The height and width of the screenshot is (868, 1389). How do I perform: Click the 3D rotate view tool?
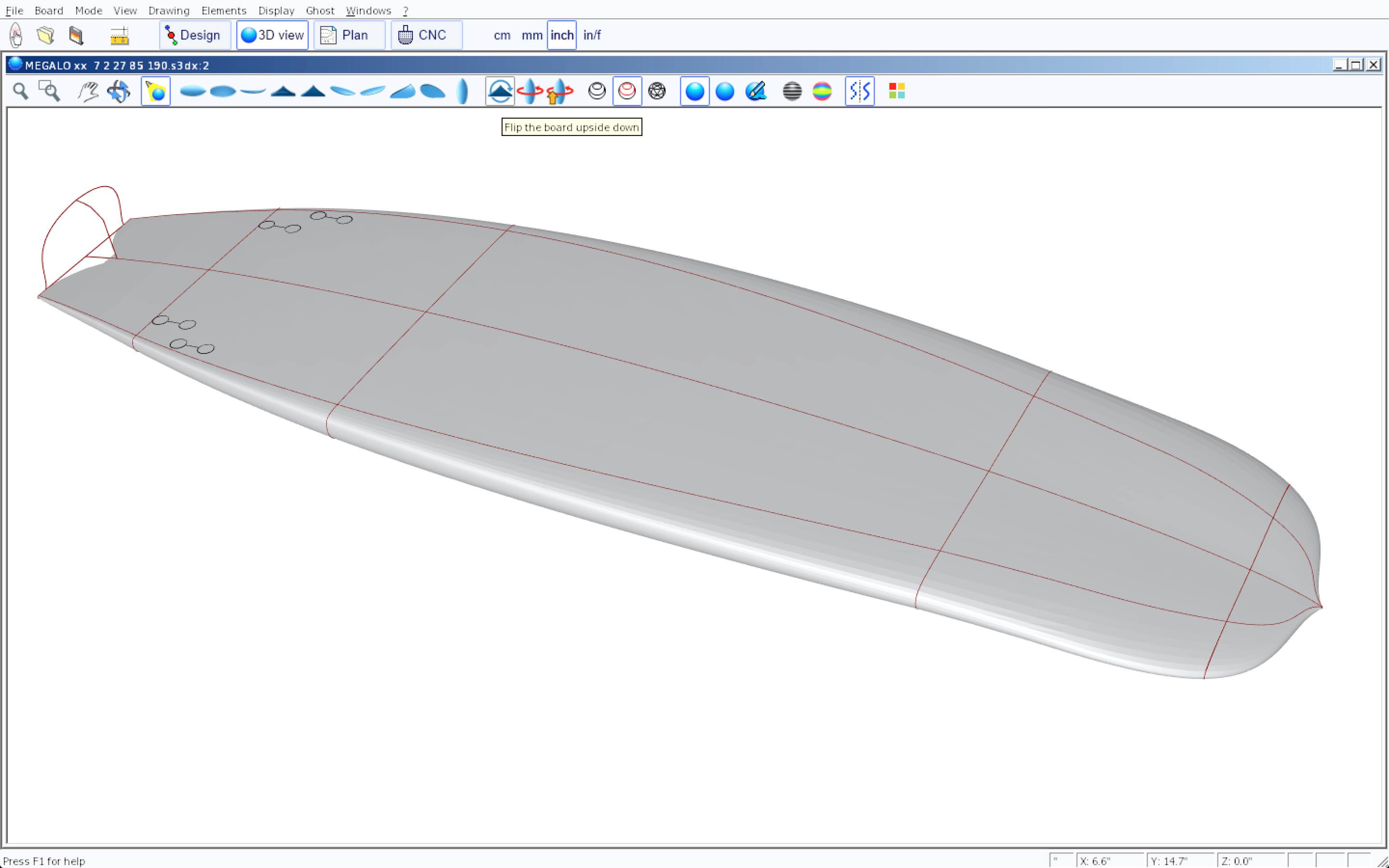pyautogui.click(x=119, y=91)
